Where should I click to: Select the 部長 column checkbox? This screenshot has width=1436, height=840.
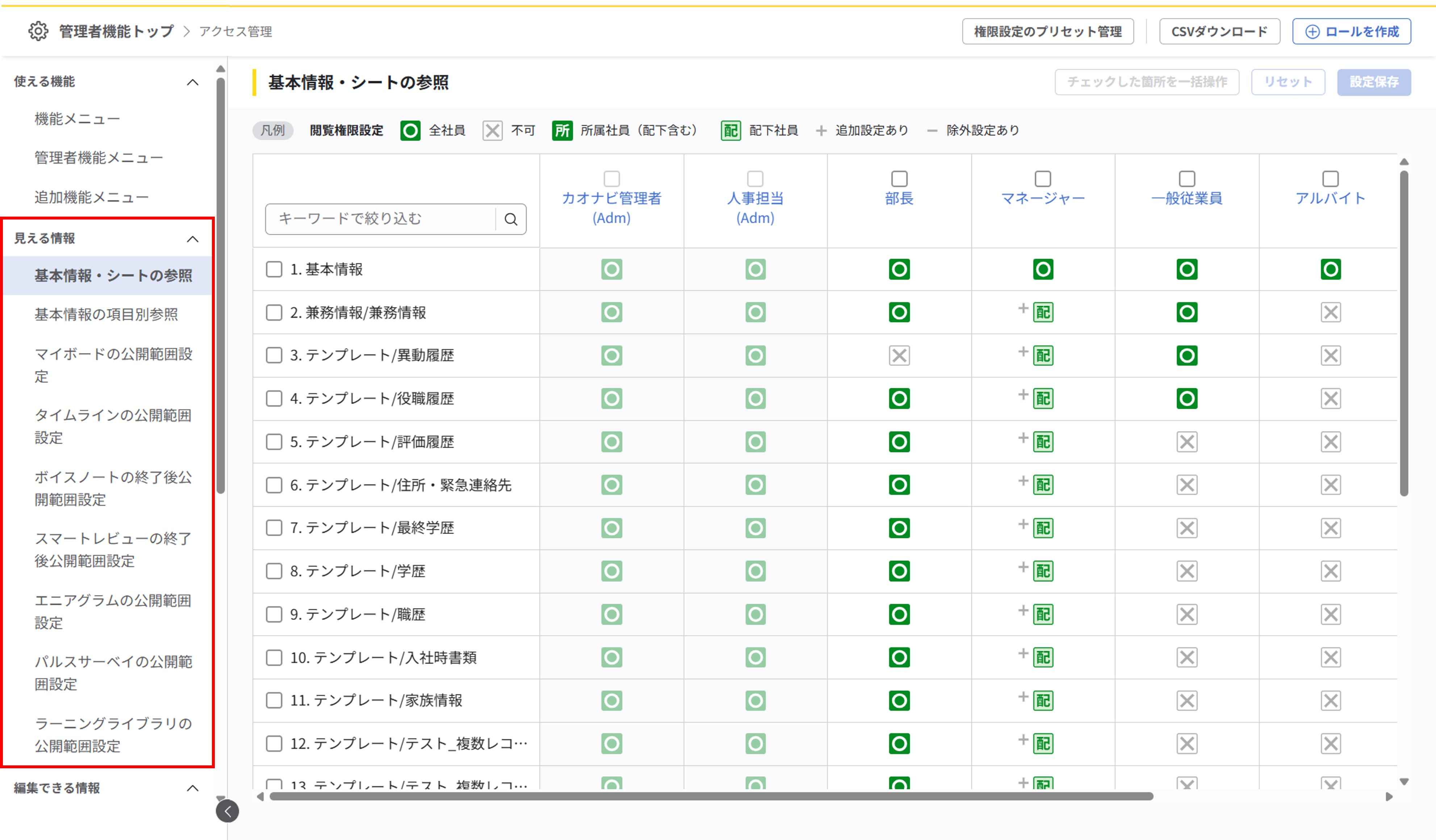pos(899,179)
